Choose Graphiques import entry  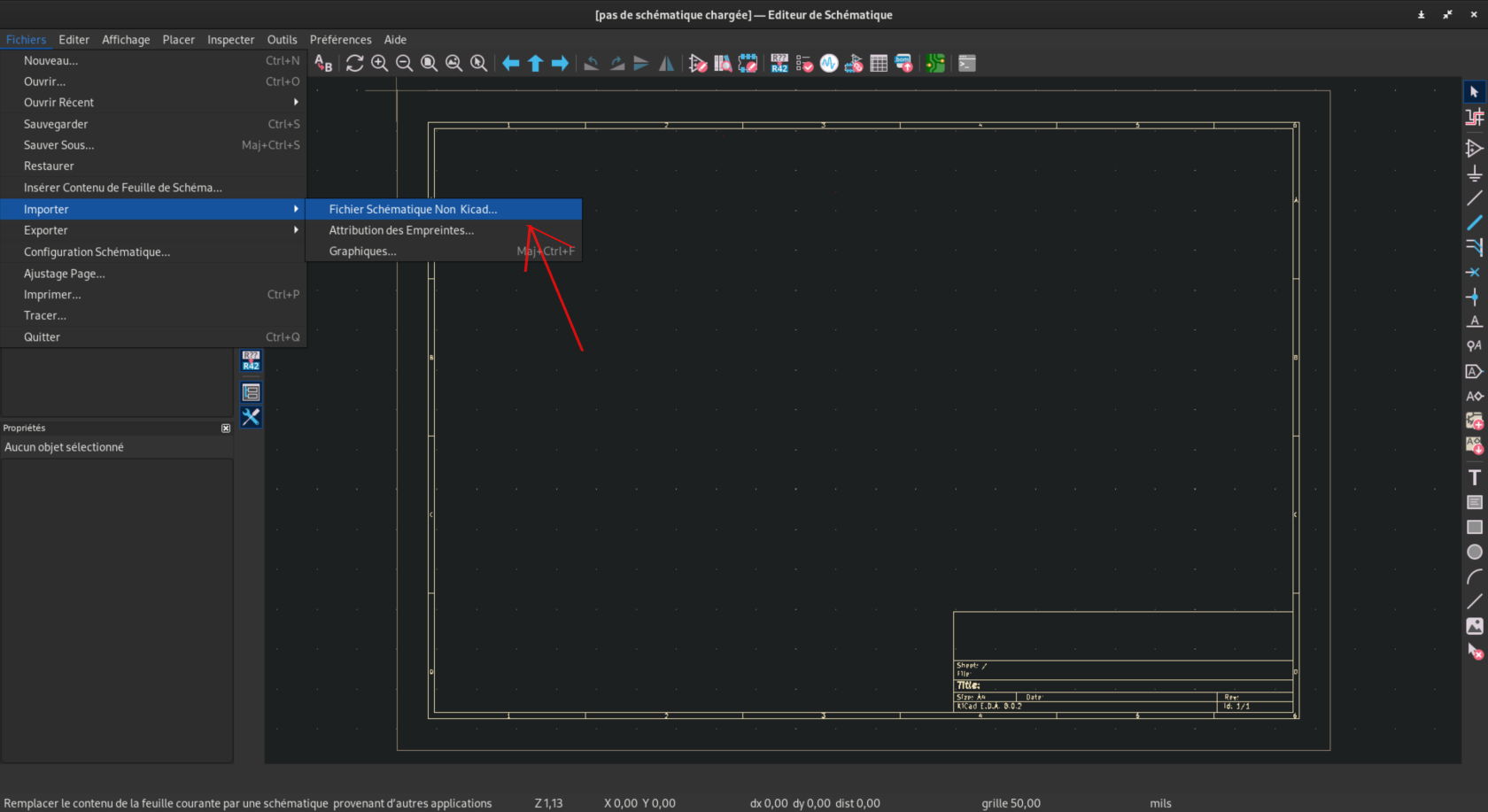pos(444,251)
